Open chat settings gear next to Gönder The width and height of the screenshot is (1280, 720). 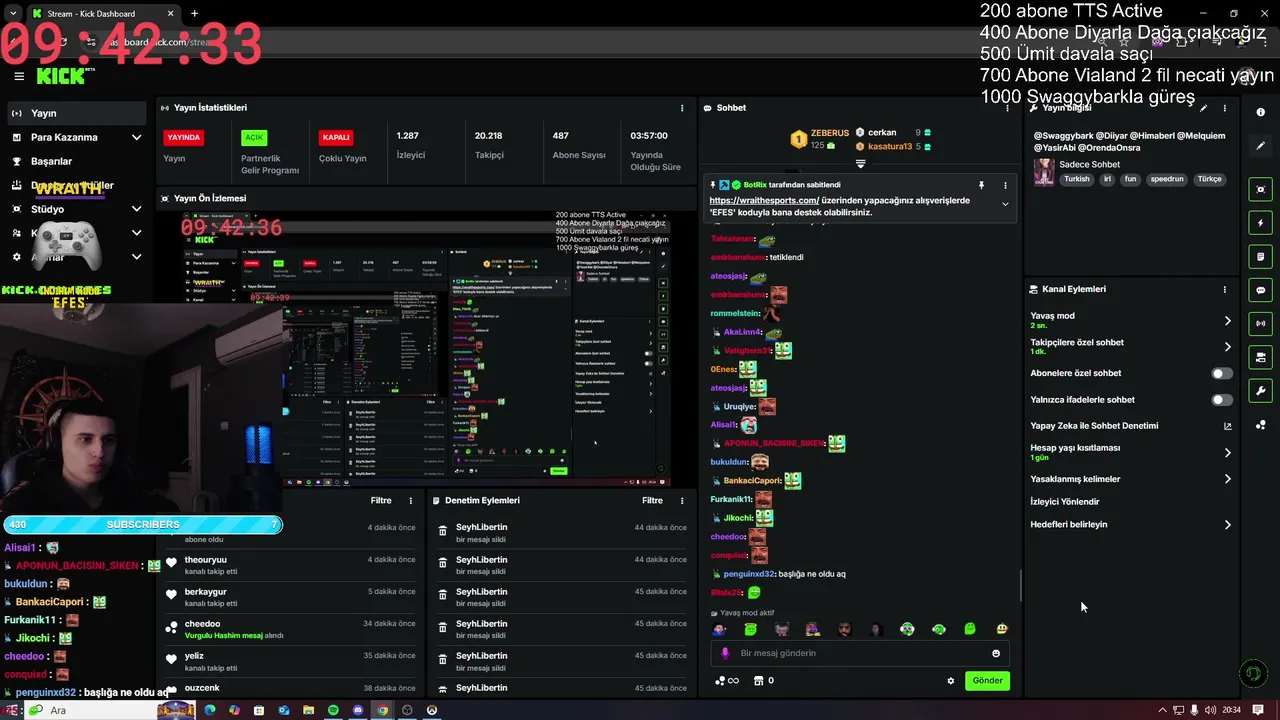tap(951, 681)
